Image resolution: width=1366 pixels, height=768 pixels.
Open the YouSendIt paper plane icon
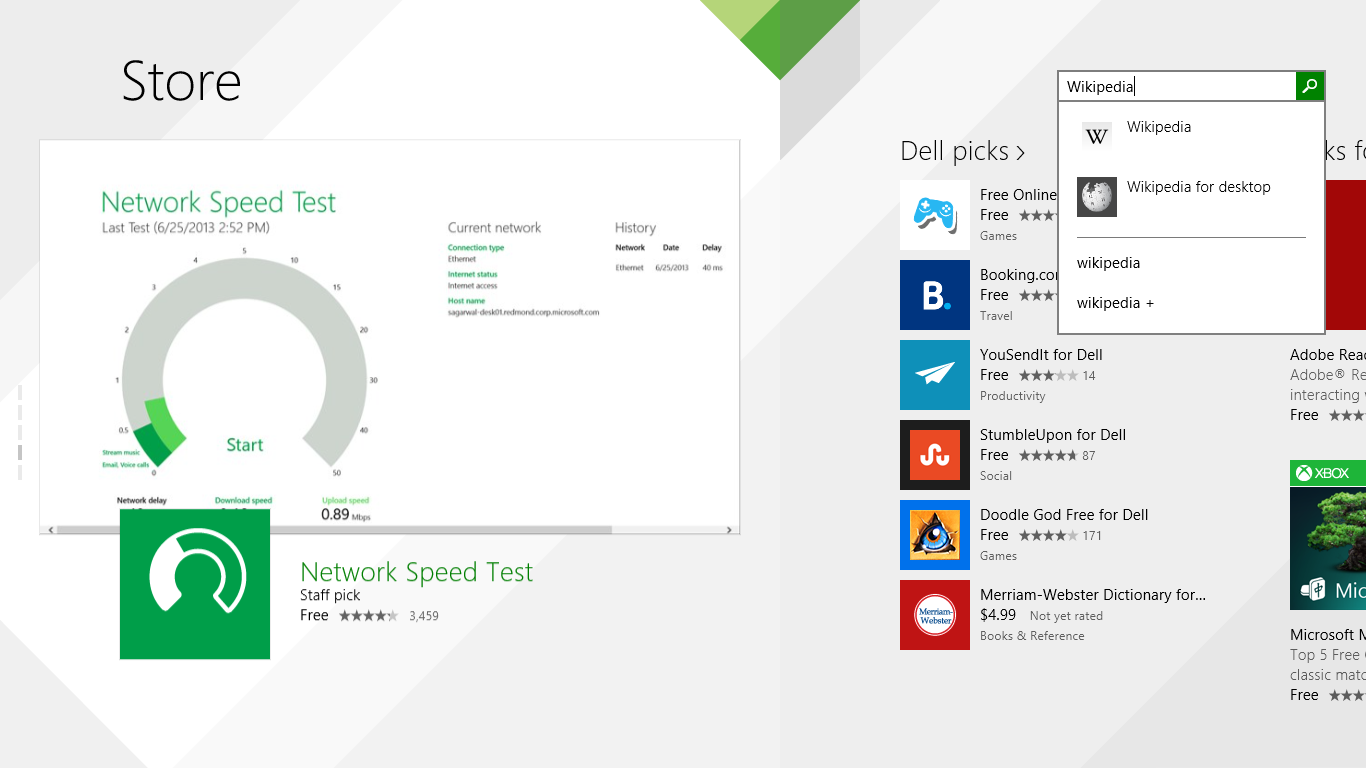[x=935, y=375]
